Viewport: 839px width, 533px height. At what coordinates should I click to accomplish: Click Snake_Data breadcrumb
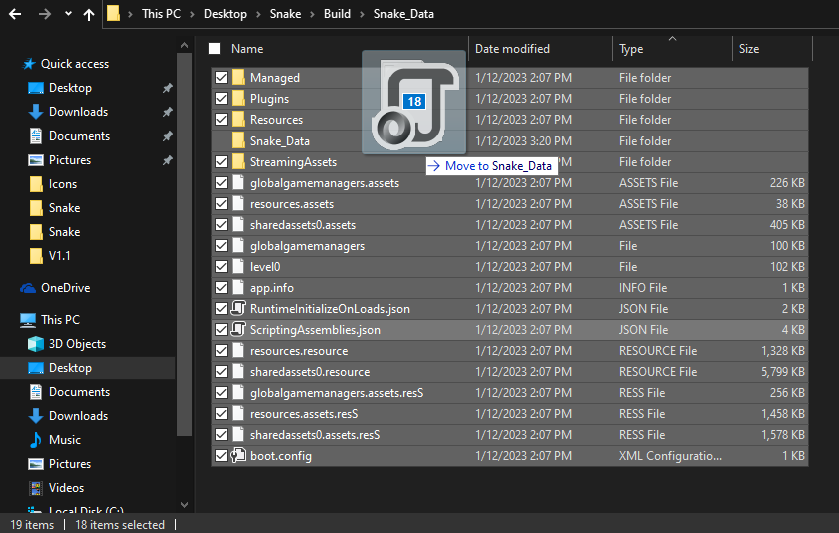point(403,14)
